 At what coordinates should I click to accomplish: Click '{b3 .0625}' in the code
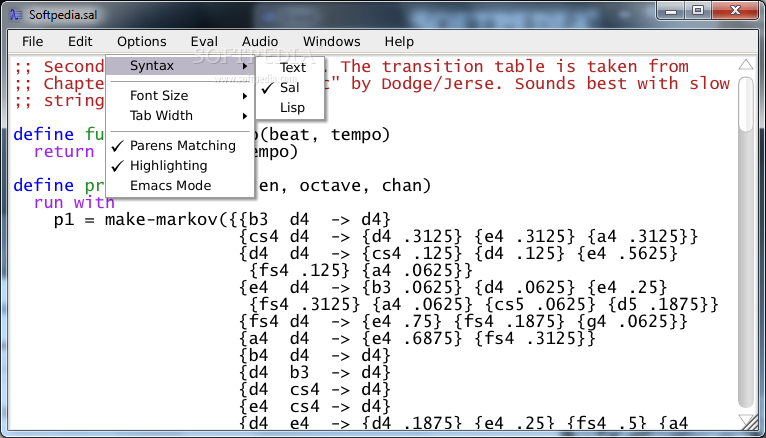click(x=412, y=288)
